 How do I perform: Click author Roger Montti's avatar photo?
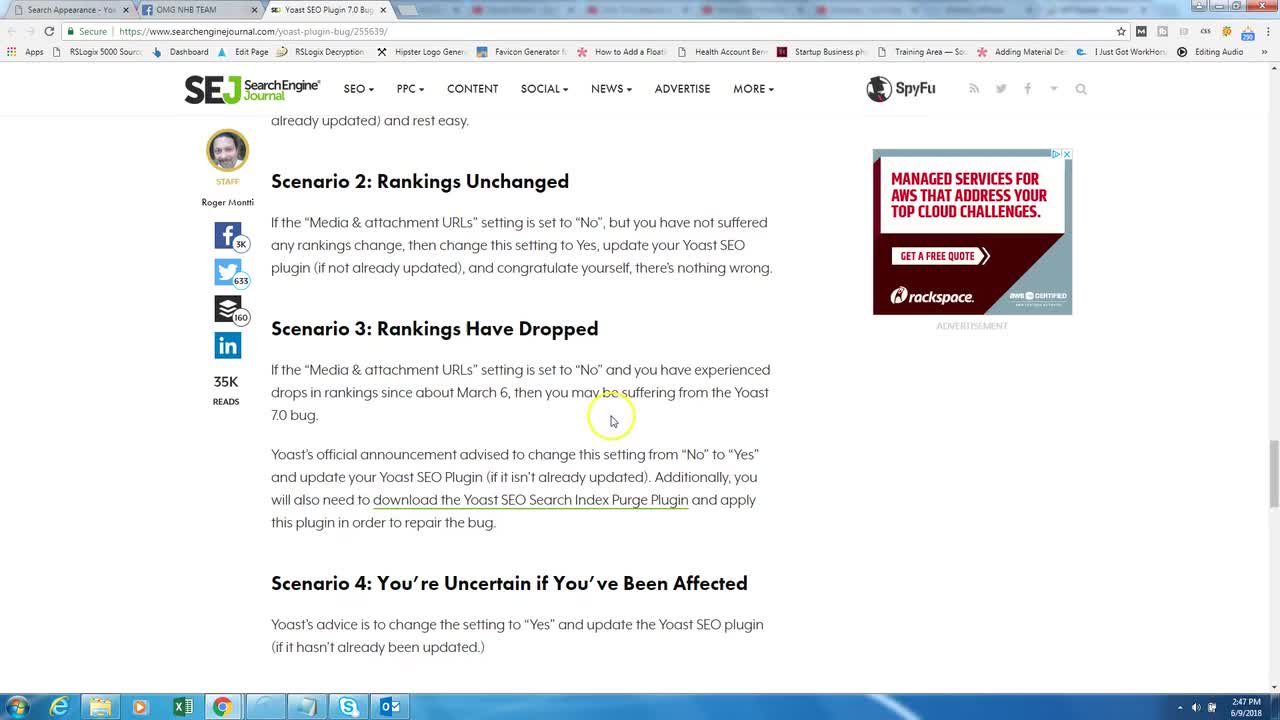pyautogui.click(x=227, y=150)
